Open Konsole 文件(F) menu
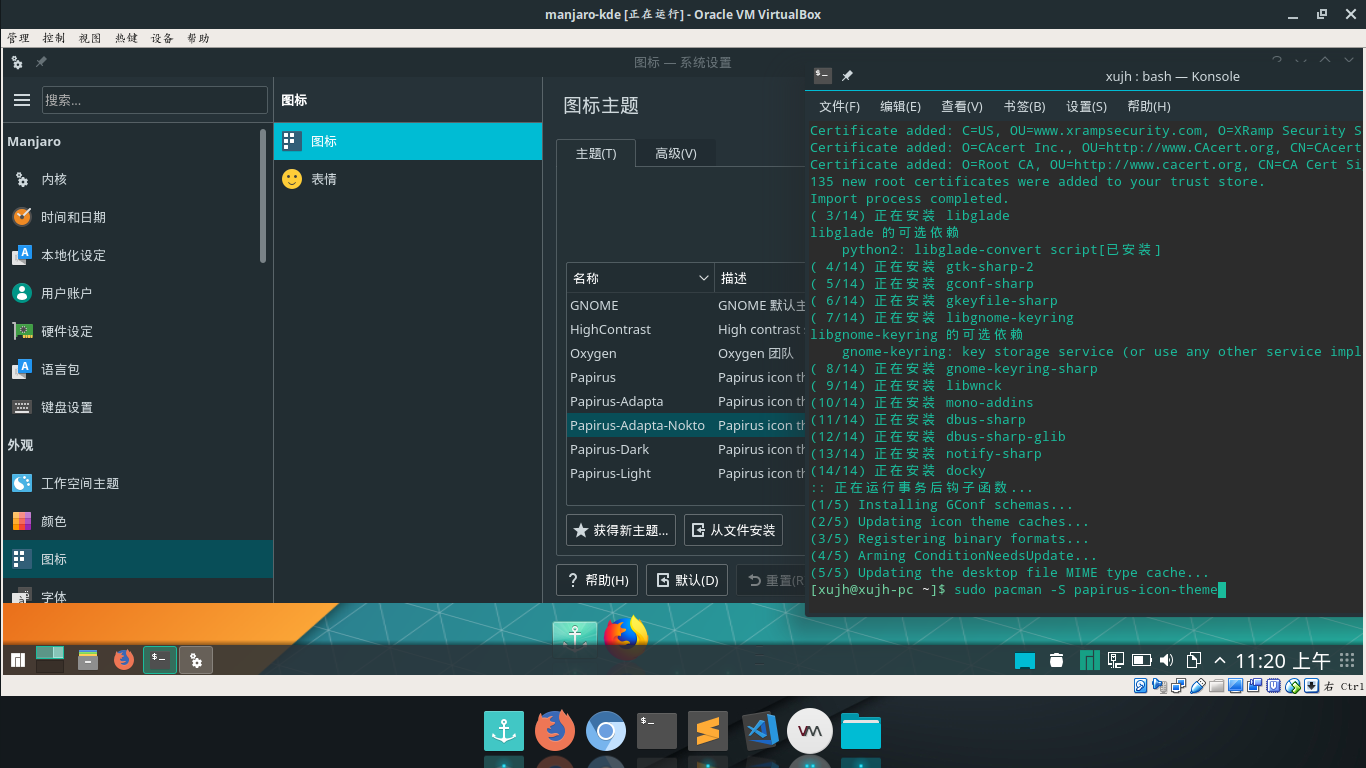Viewport: 1366px width, 768px height. [839, 107]
